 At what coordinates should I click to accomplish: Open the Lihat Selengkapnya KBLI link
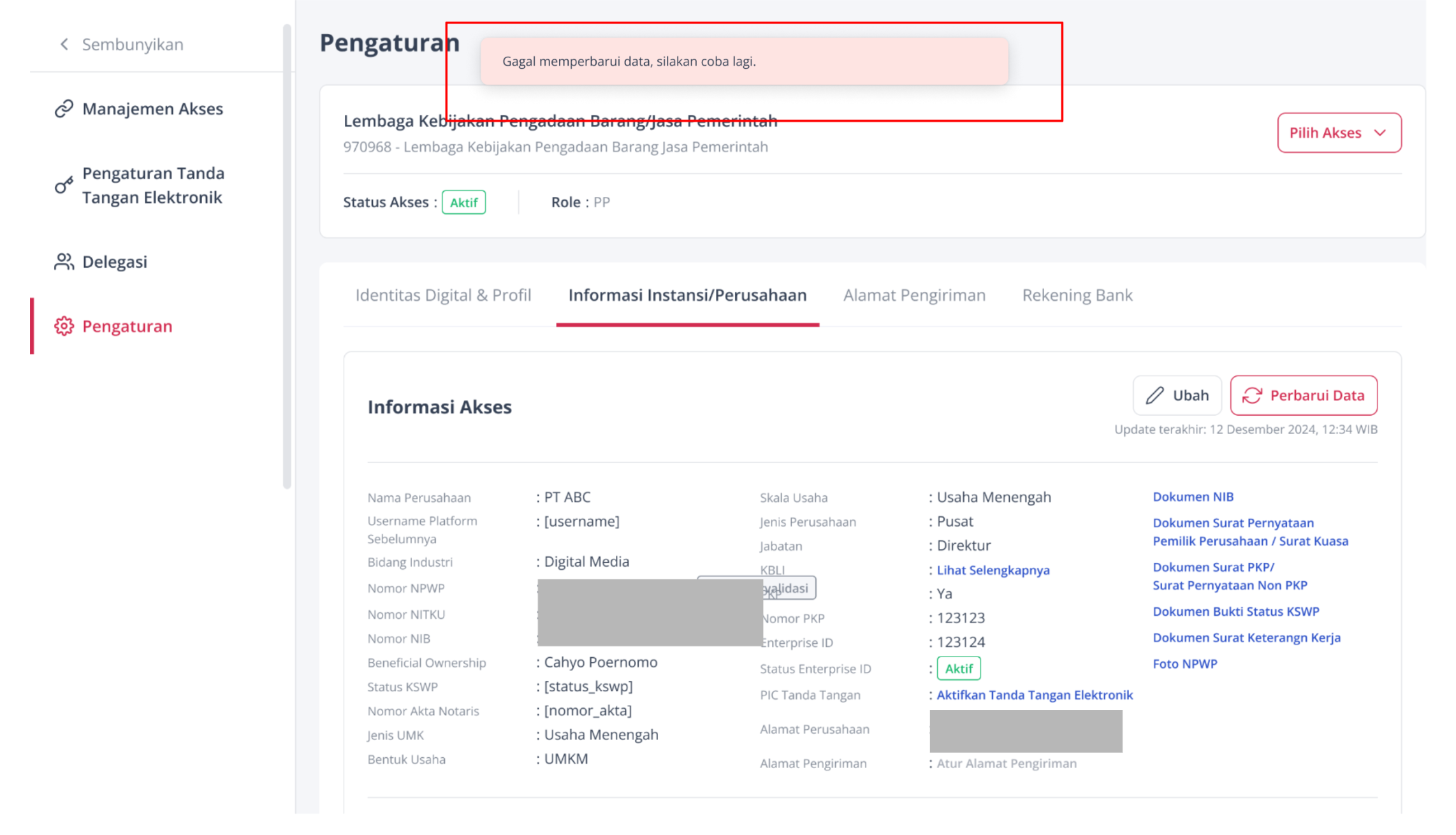pos(993,570)
